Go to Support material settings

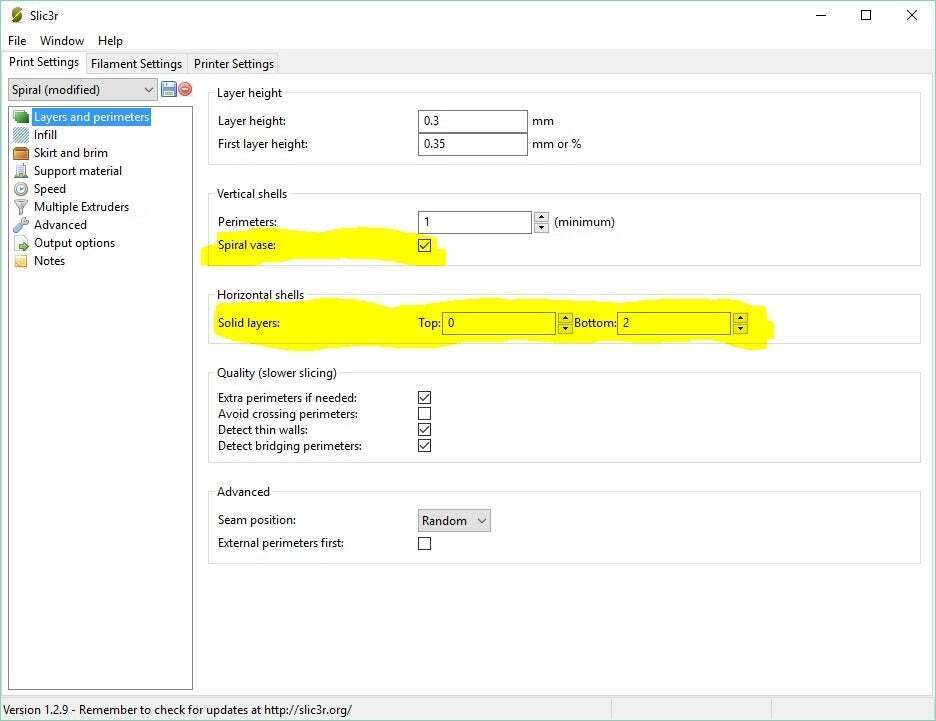pos(78,171)
